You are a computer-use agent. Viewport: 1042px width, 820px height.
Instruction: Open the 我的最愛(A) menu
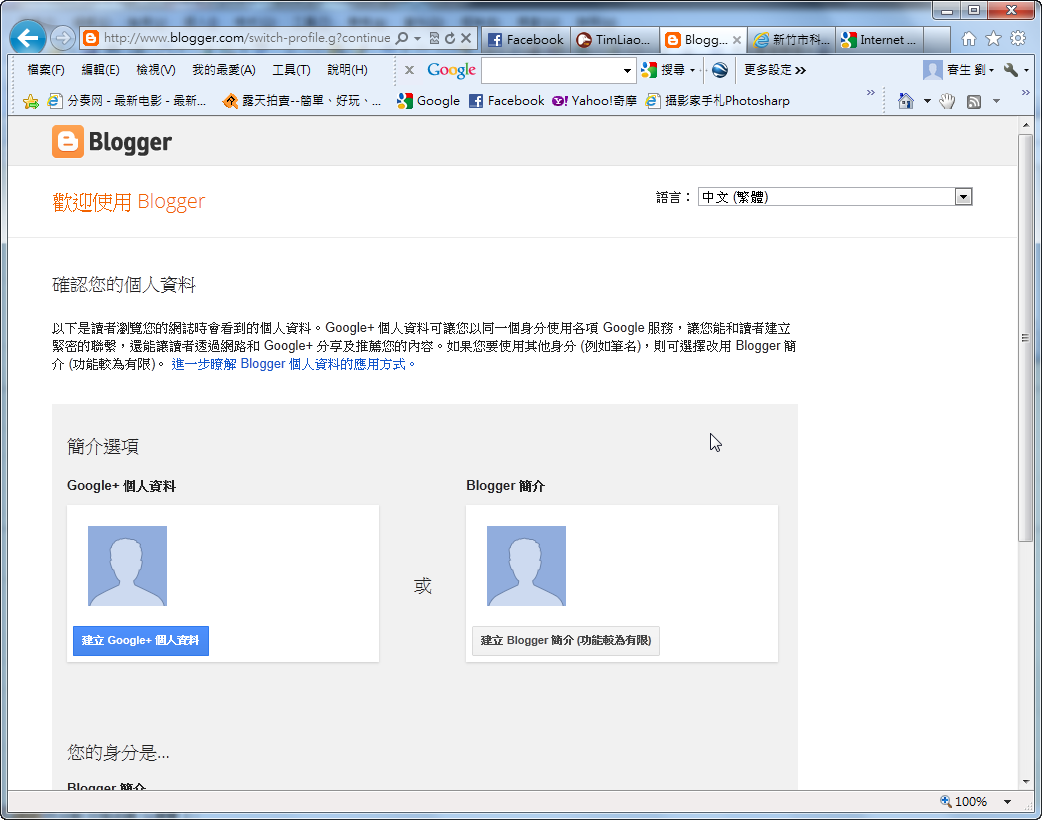(224, 70)
